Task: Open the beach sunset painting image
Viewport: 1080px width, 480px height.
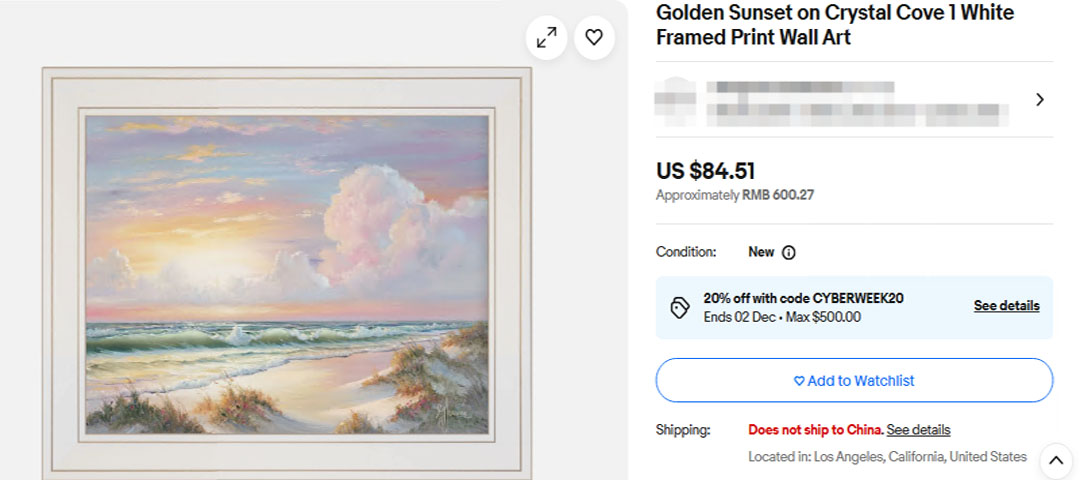Action: 287,274
